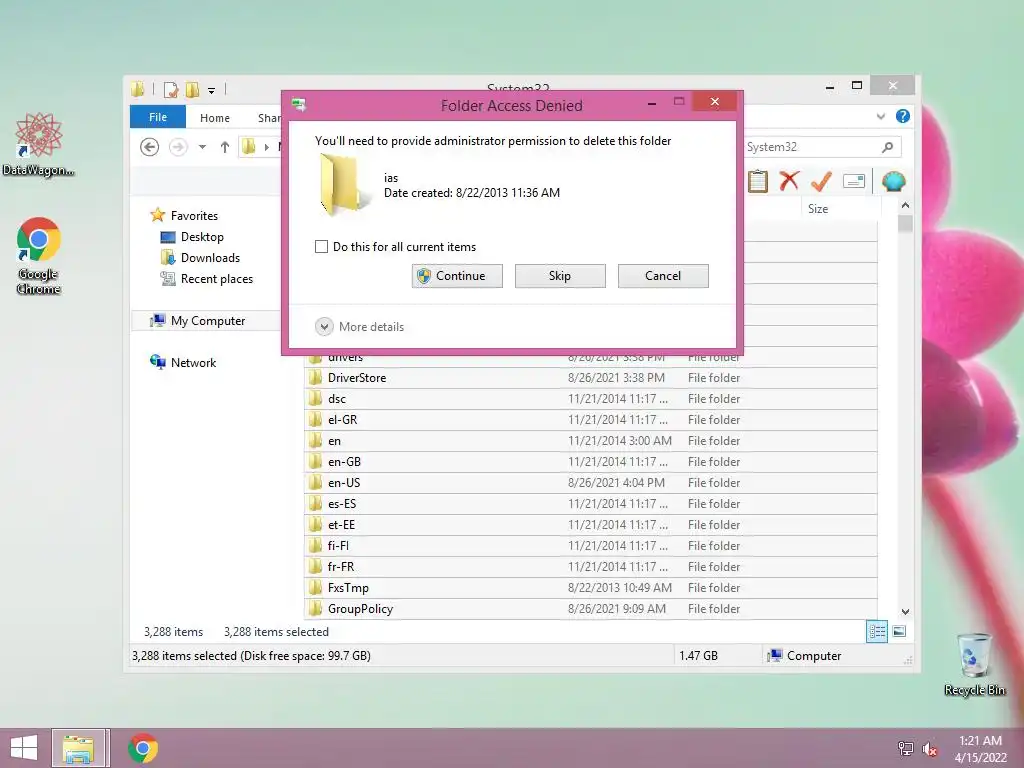Select the FxsTmp folder
Viewport: 1024px width, 768px height.
[x=591, y=587]
